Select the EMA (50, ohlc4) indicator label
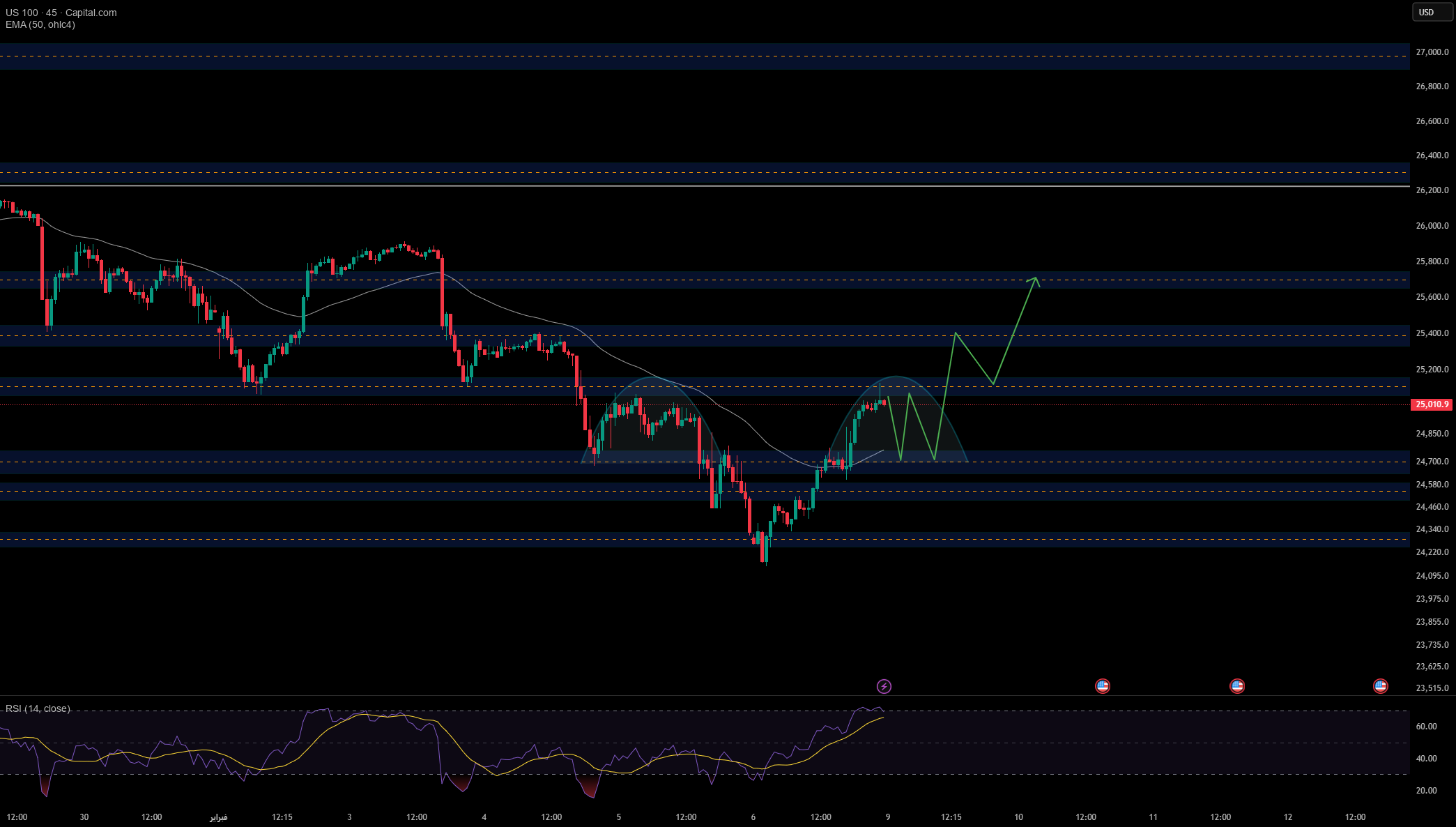 click(x=40, y=25)
